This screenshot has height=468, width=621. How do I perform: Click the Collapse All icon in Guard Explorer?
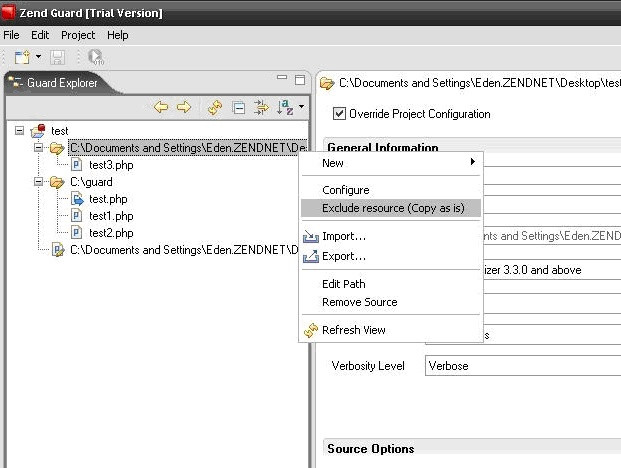click(238, 108)
